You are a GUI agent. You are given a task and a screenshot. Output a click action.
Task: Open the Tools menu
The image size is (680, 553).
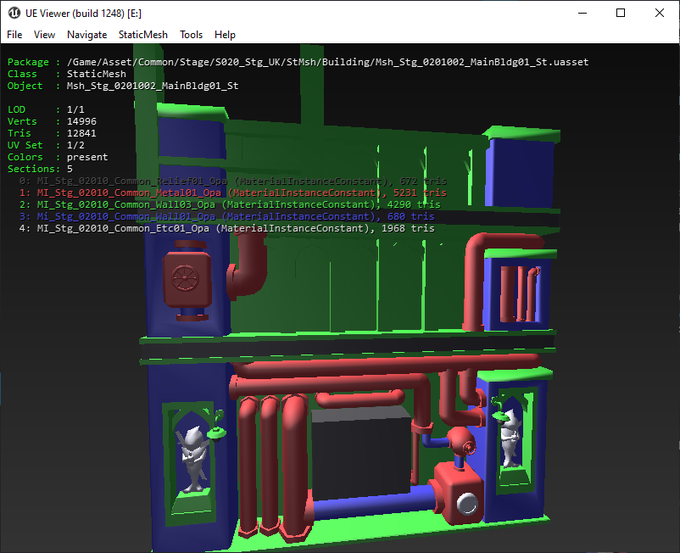point(191,34)
